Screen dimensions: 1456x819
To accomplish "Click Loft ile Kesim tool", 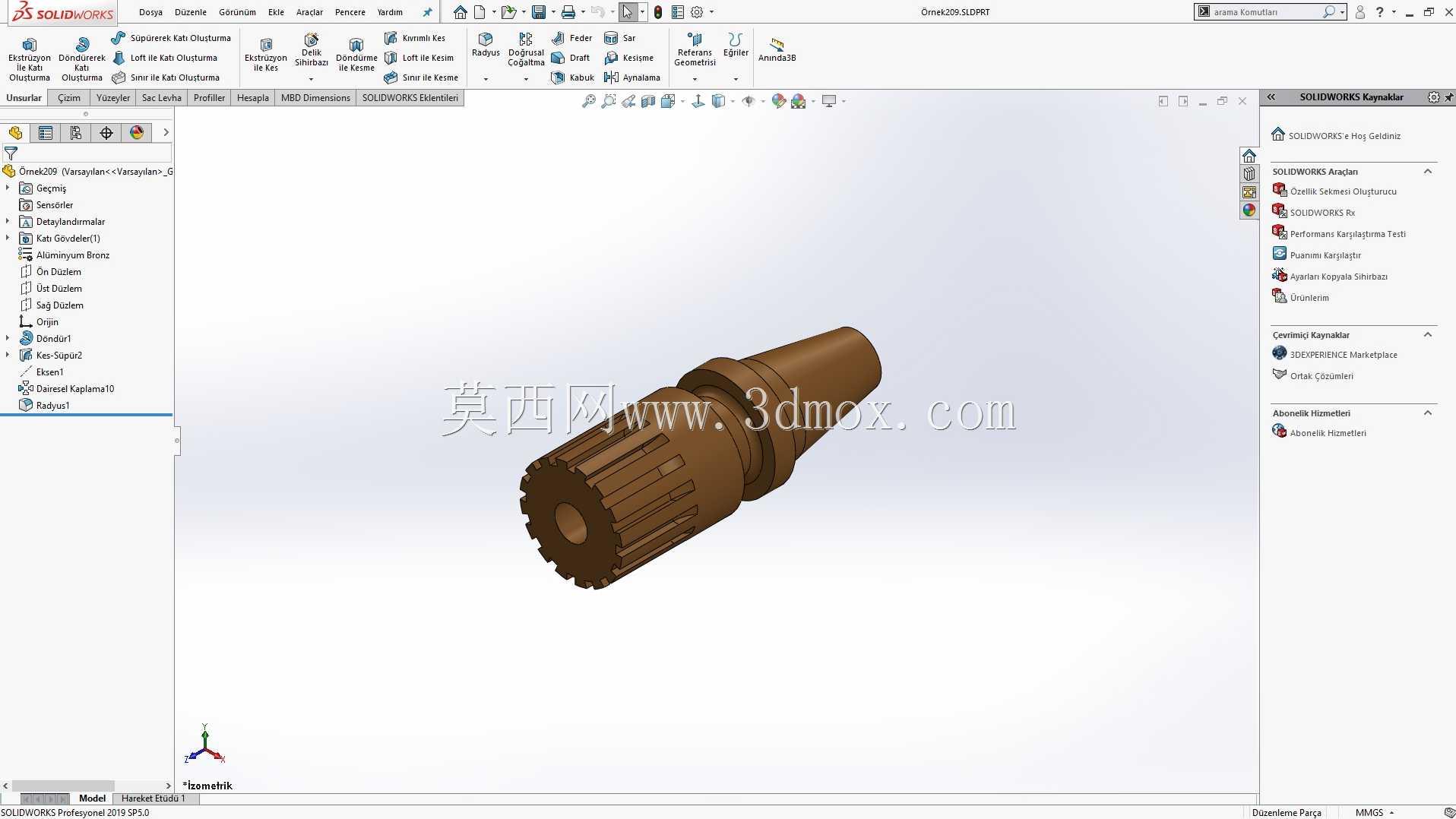I will point(419,58).
